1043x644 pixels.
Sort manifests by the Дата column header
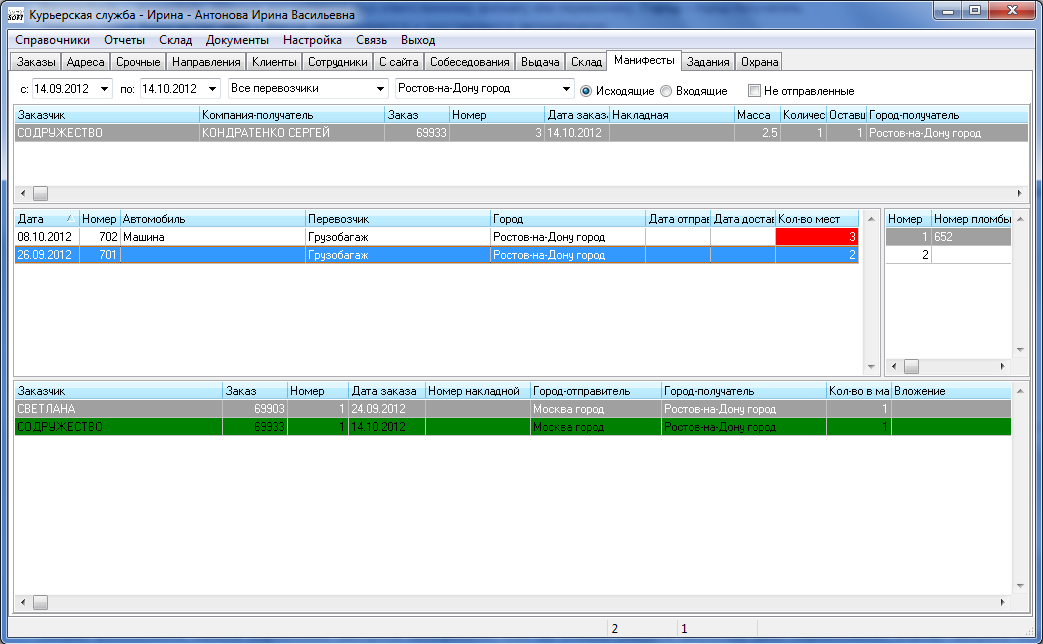tap(47, 219)
